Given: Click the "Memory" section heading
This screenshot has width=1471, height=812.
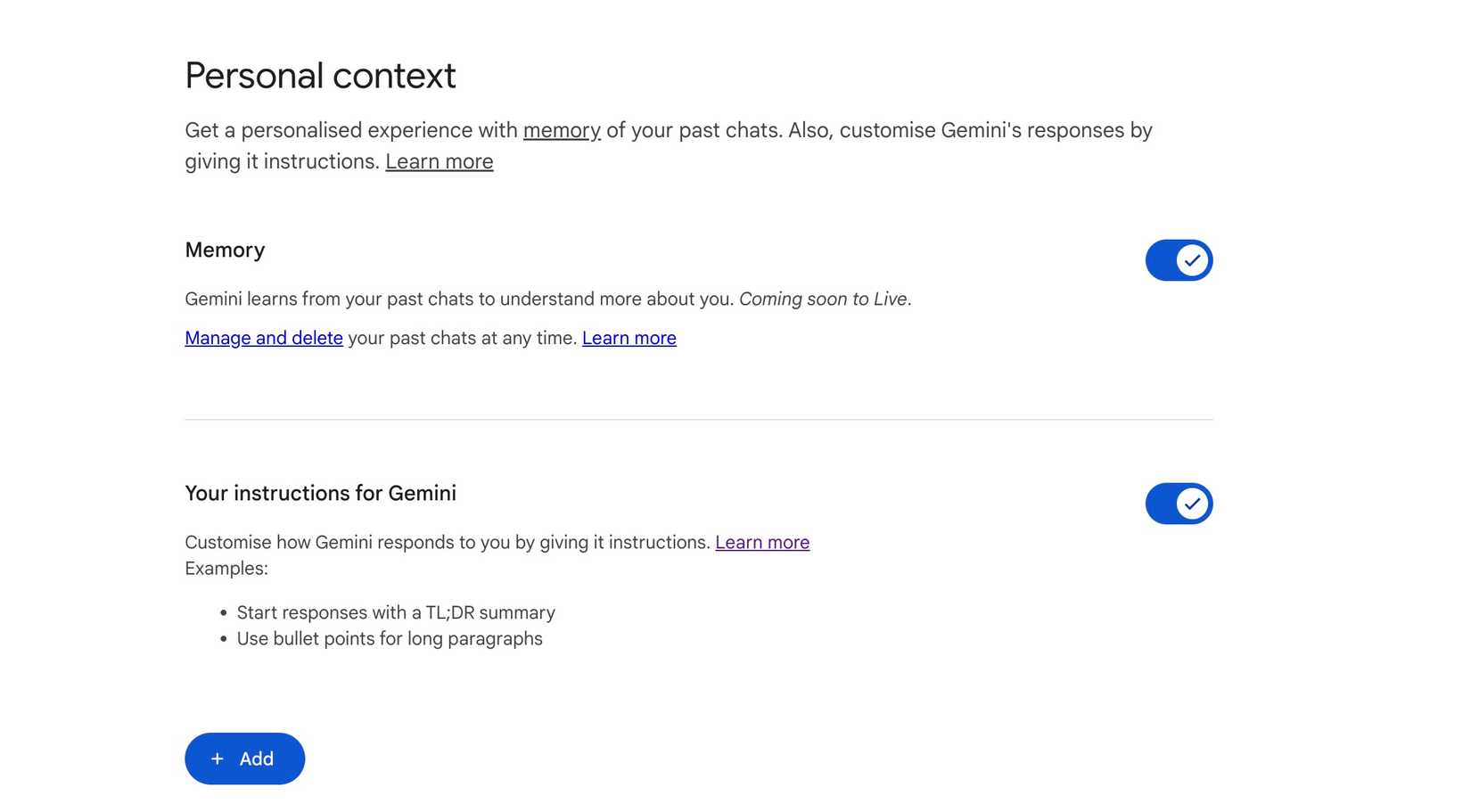Looking at the screenshot, I should pos(225,250).
